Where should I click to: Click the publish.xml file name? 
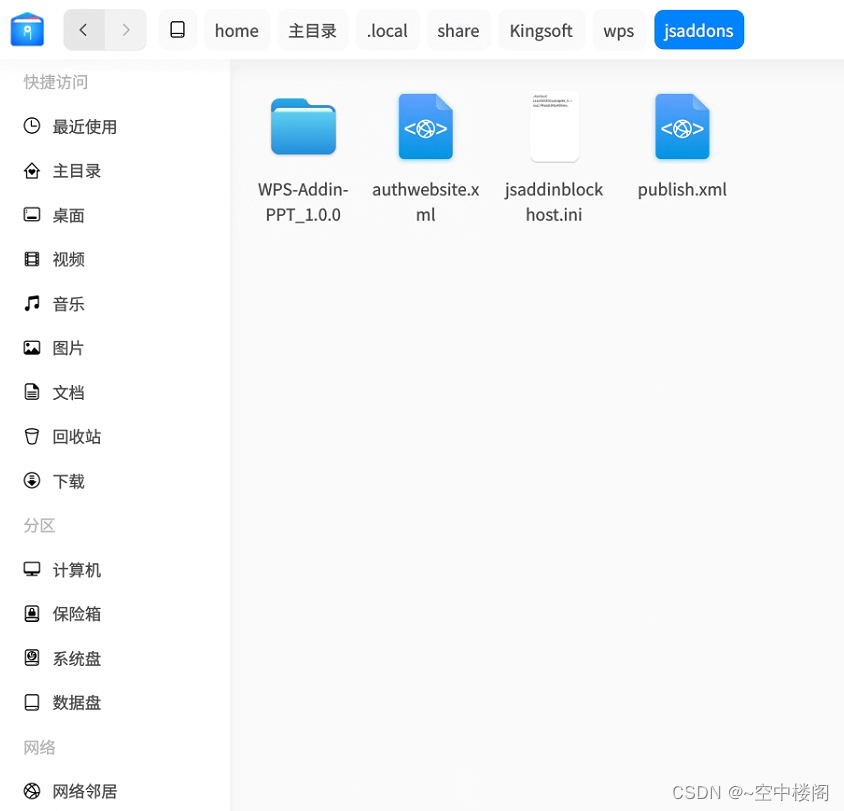pyautogui.click(x=682, y=190)
